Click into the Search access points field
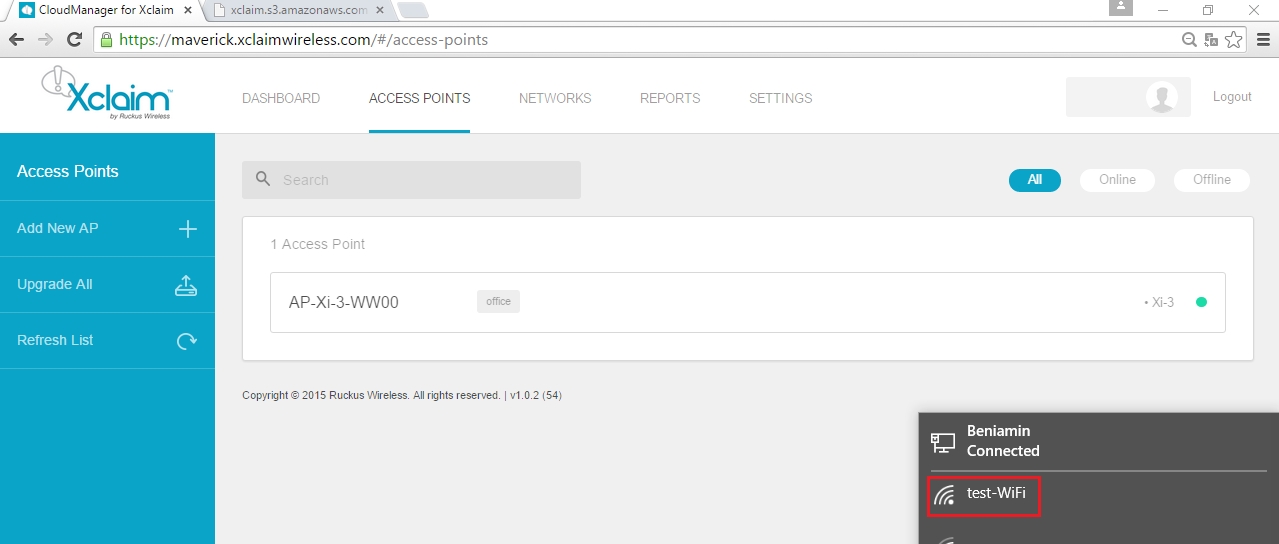The width and height of the screenshot is (1279, 544). pos(411,180)
